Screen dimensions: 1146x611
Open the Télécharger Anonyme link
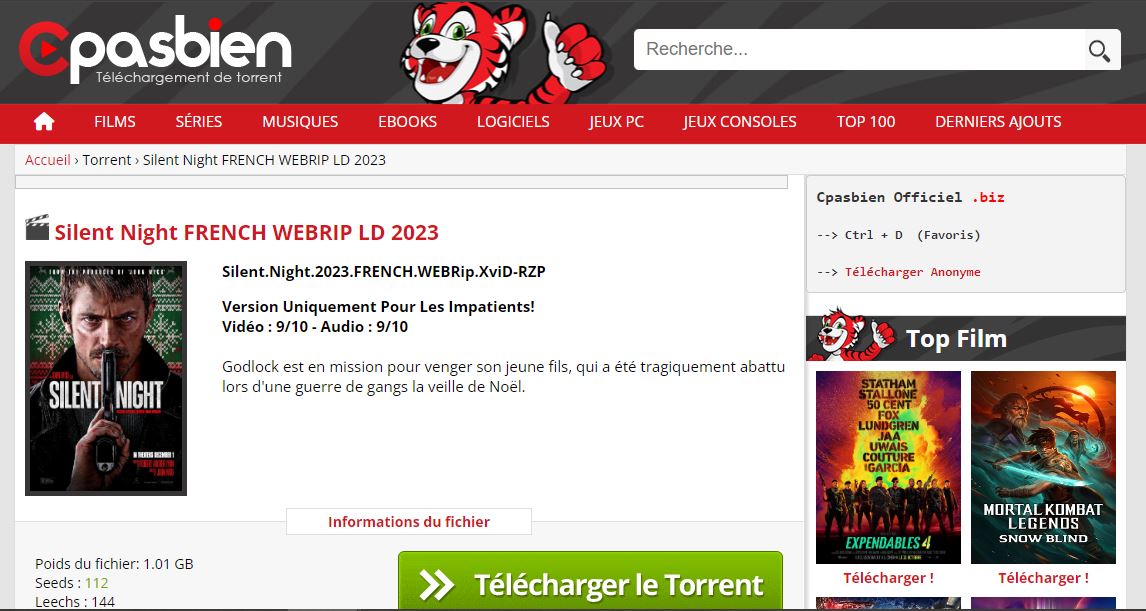[912, 272]
